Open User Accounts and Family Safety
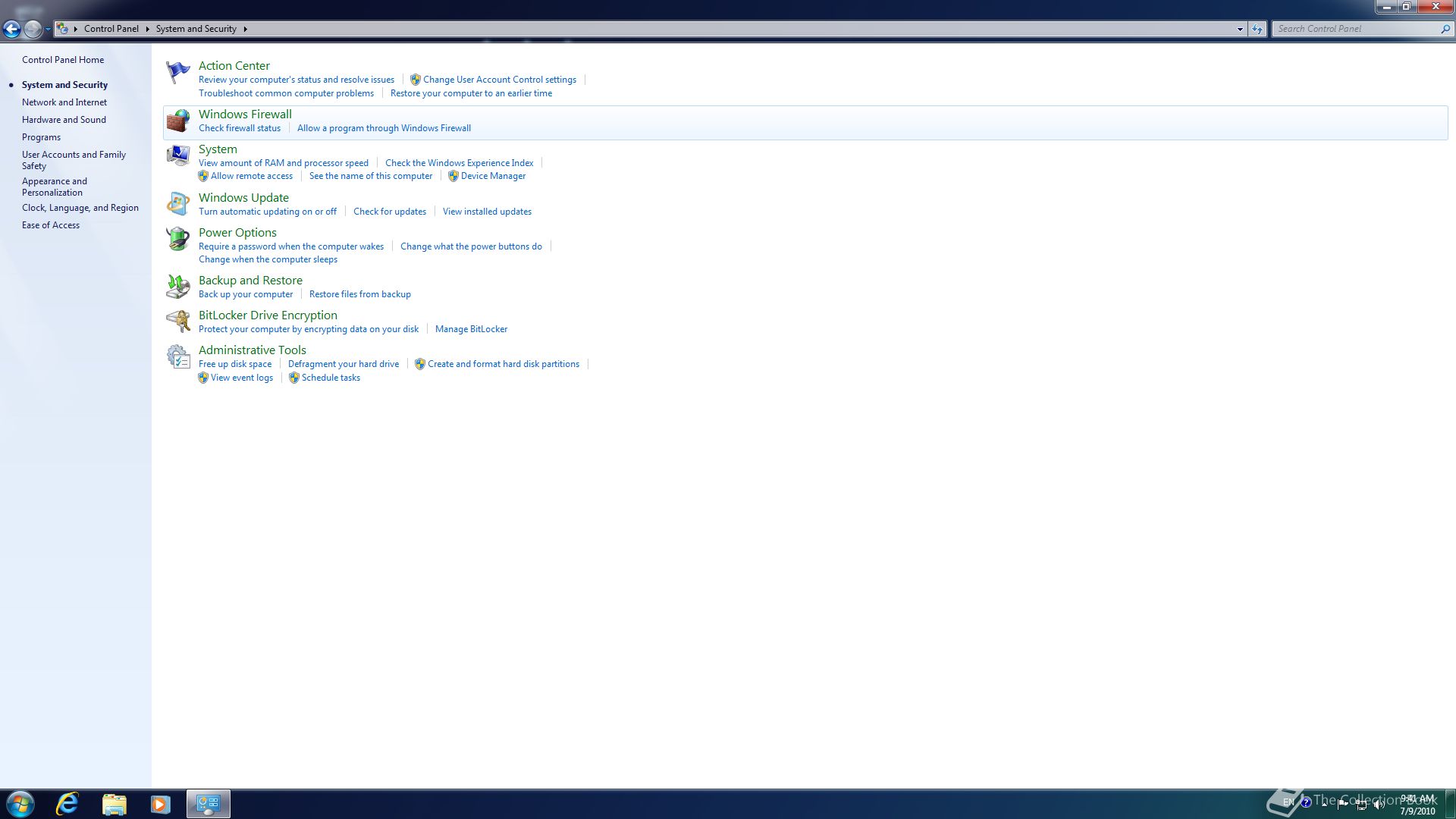This screenshot has height=819, width=1456. pyautogui.click(x=74, y=160)
